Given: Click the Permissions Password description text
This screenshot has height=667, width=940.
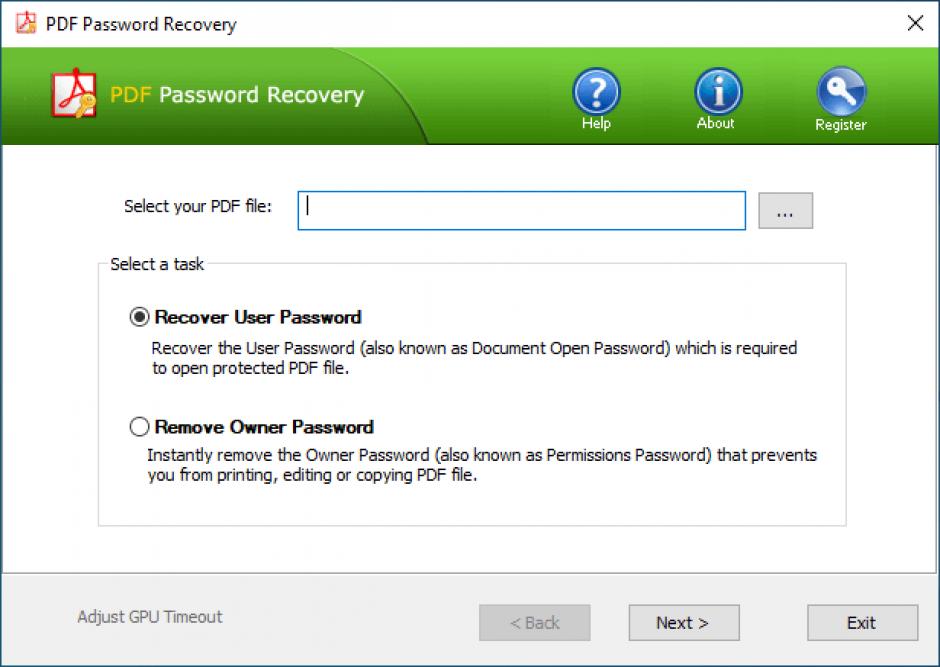Looking at the screenshot, I should [481, 465].
